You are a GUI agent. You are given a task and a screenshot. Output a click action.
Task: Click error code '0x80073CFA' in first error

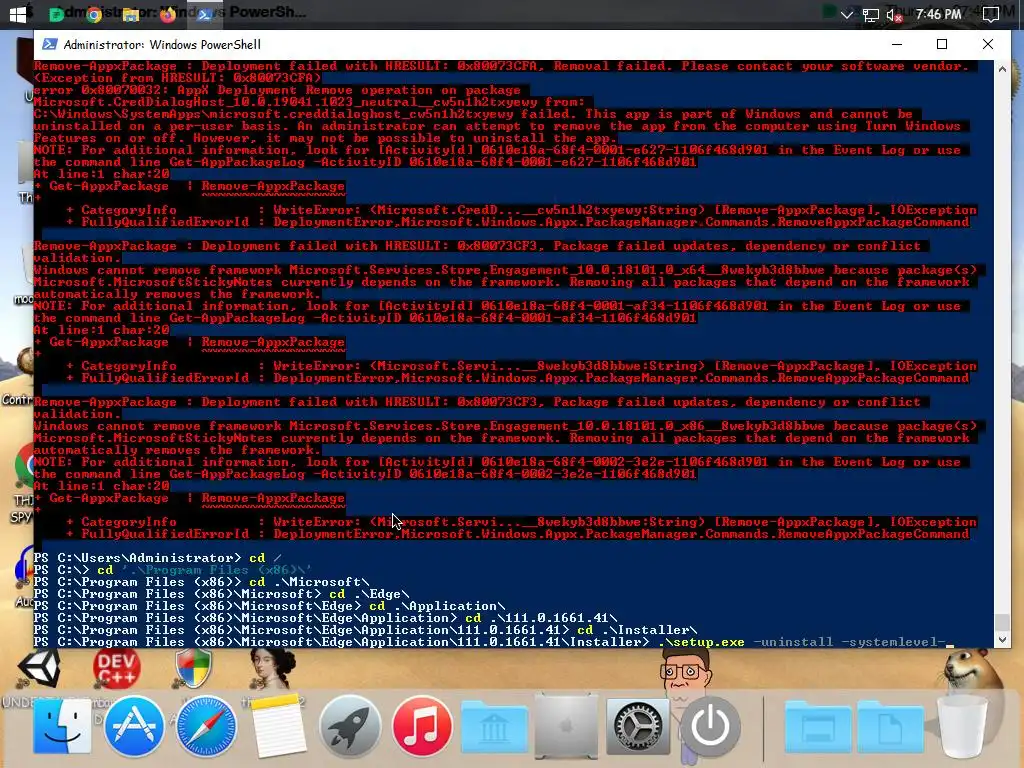(x=496, y=66)
